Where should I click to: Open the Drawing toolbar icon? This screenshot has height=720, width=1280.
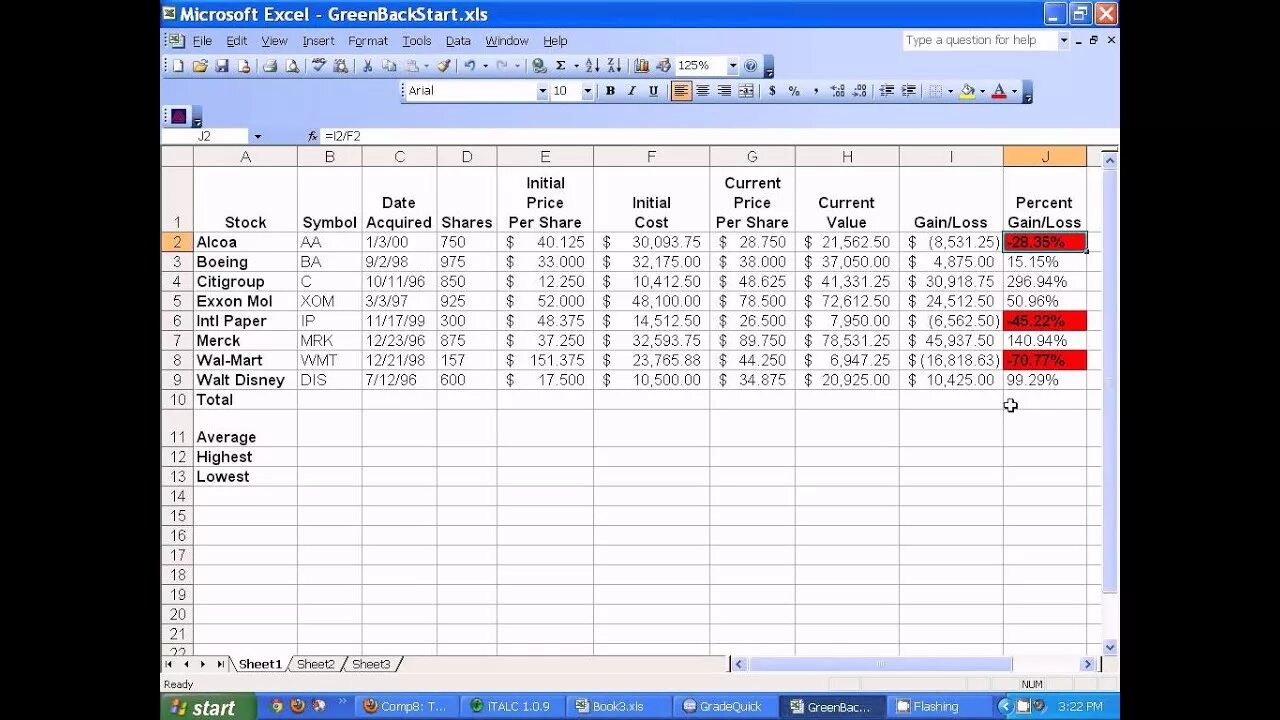664,66
